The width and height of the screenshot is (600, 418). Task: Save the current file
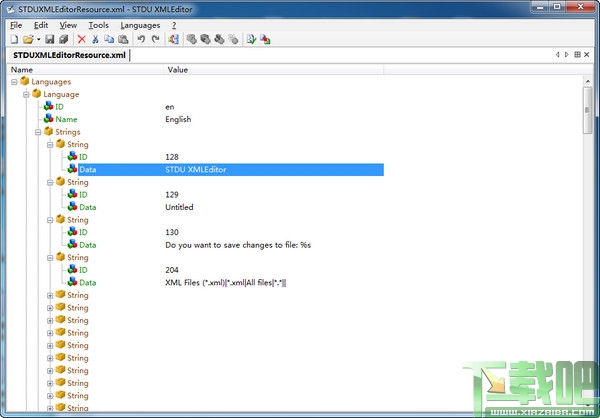tap(50, 39)
